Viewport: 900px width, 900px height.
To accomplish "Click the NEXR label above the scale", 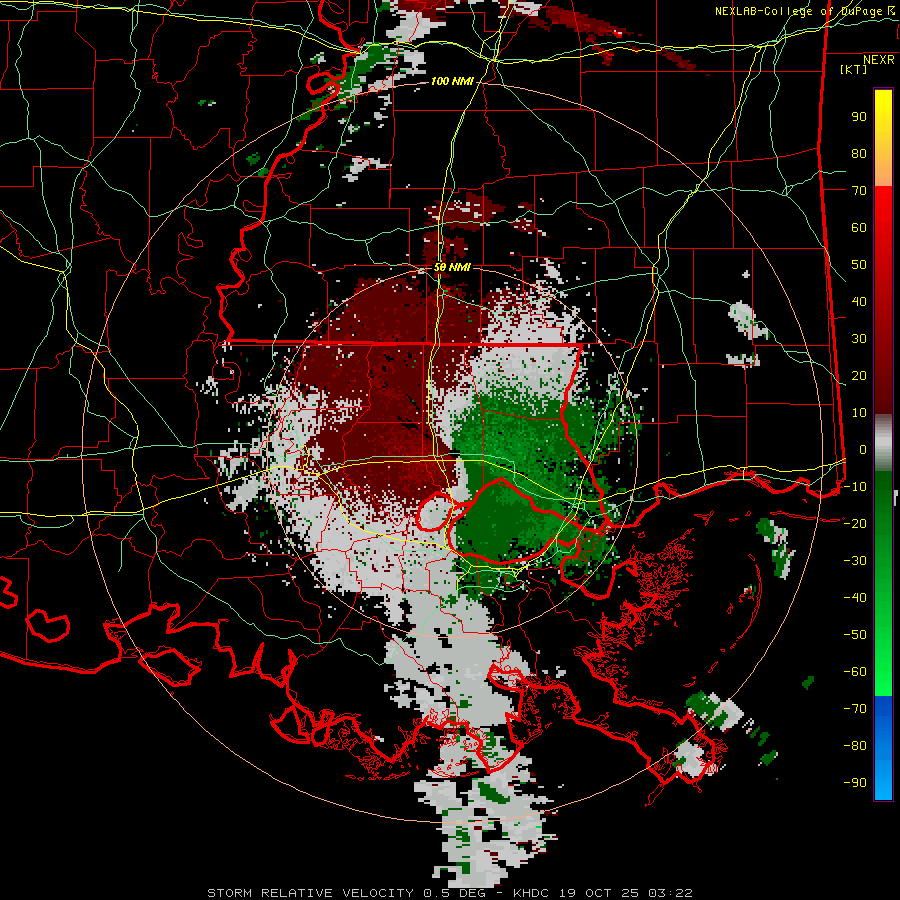I will click(x=878, y=60).
